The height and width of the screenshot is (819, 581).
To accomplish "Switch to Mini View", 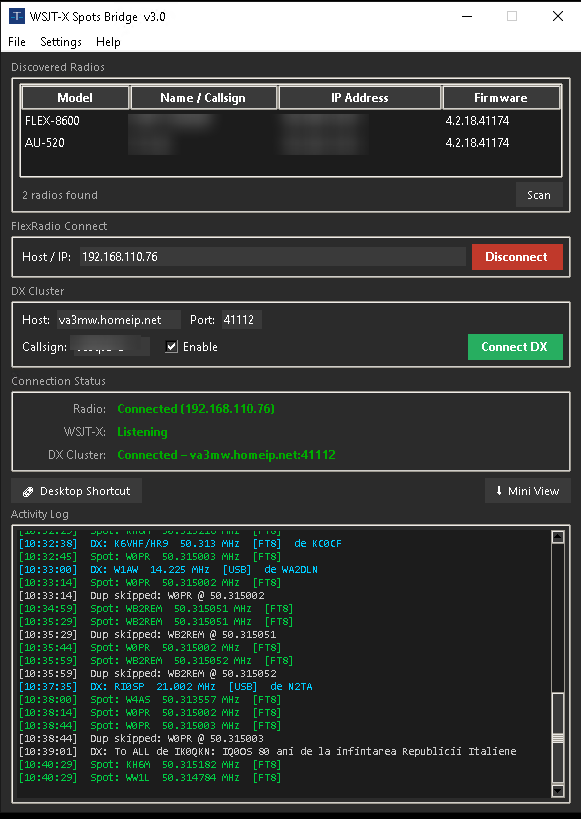I will coord(528,491).
